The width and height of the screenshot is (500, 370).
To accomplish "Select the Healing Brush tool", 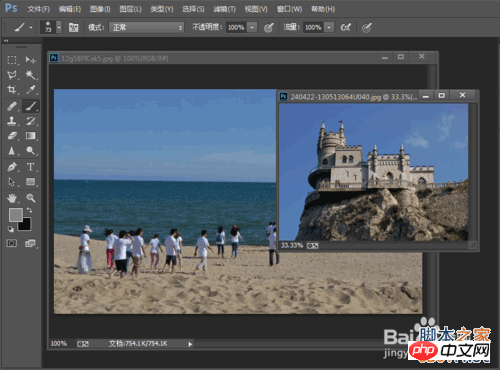I will pos(12,106).
